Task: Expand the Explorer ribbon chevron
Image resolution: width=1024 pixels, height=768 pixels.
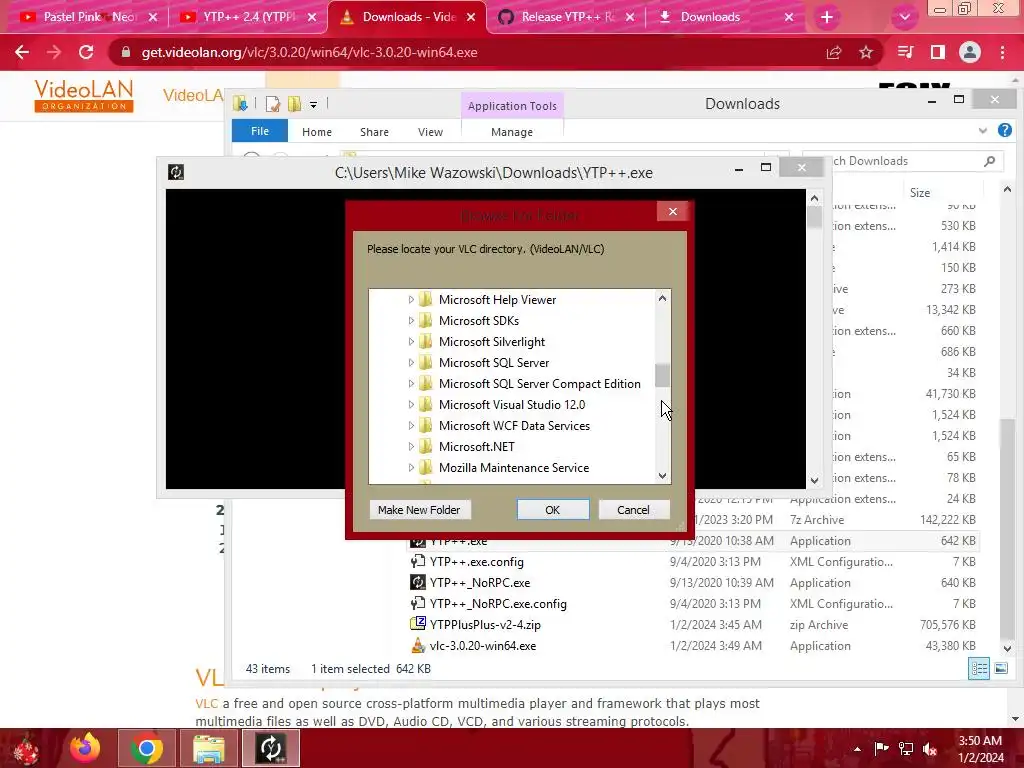Action: [x=983, y=131]
